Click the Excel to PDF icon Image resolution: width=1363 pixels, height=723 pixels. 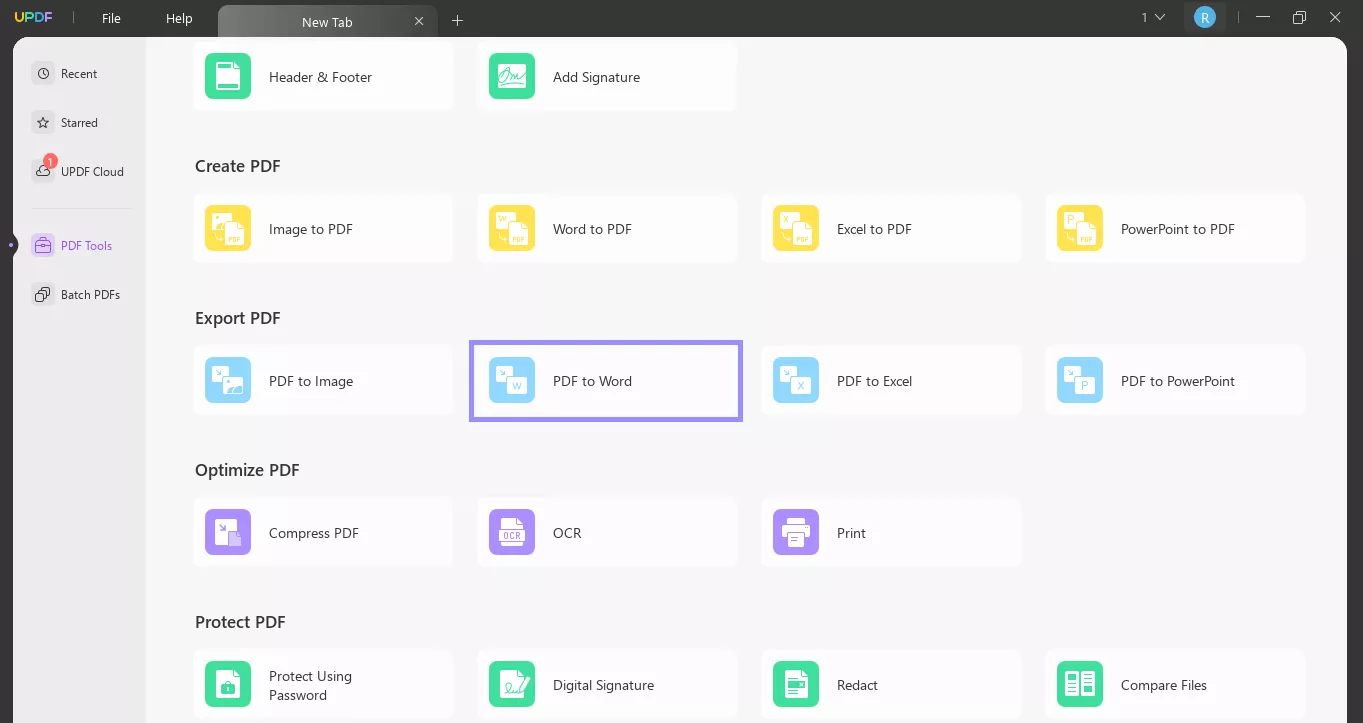coord(796,228)
